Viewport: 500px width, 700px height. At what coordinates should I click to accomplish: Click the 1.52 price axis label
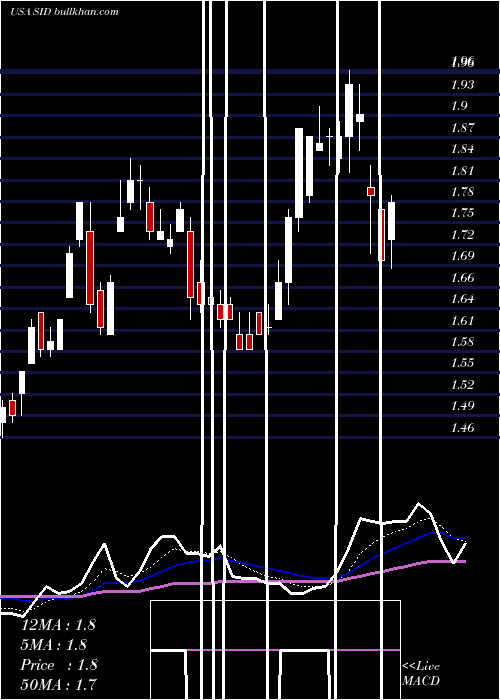pyautogui.click(x=462, y=384)
